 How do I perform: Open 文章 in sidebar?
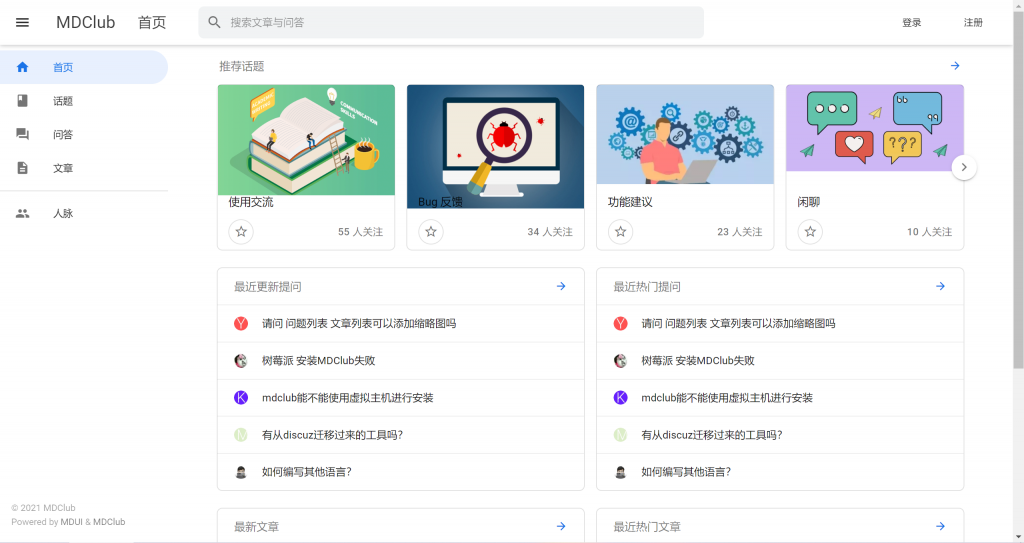point(84,168)
